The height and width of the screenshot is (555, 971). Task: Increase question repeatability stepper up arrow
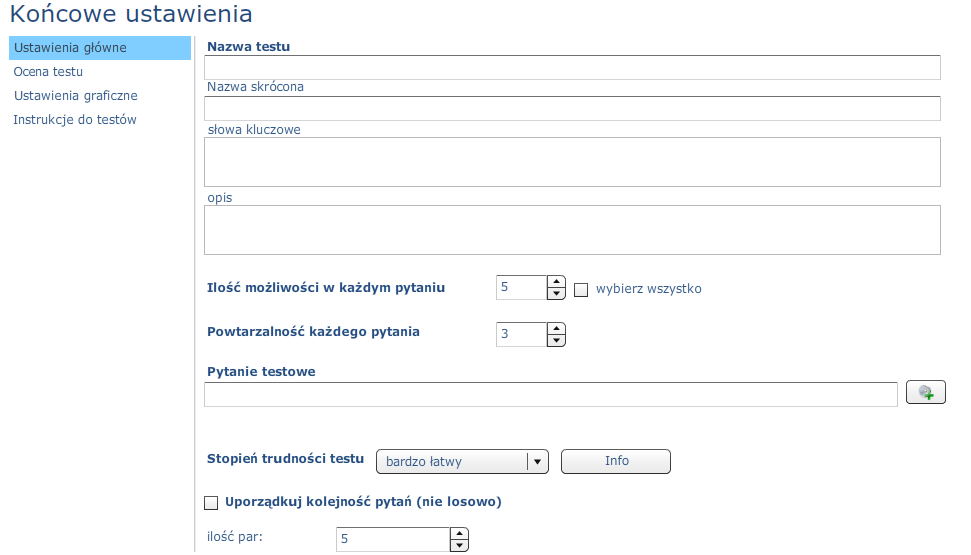coord(556,329)
